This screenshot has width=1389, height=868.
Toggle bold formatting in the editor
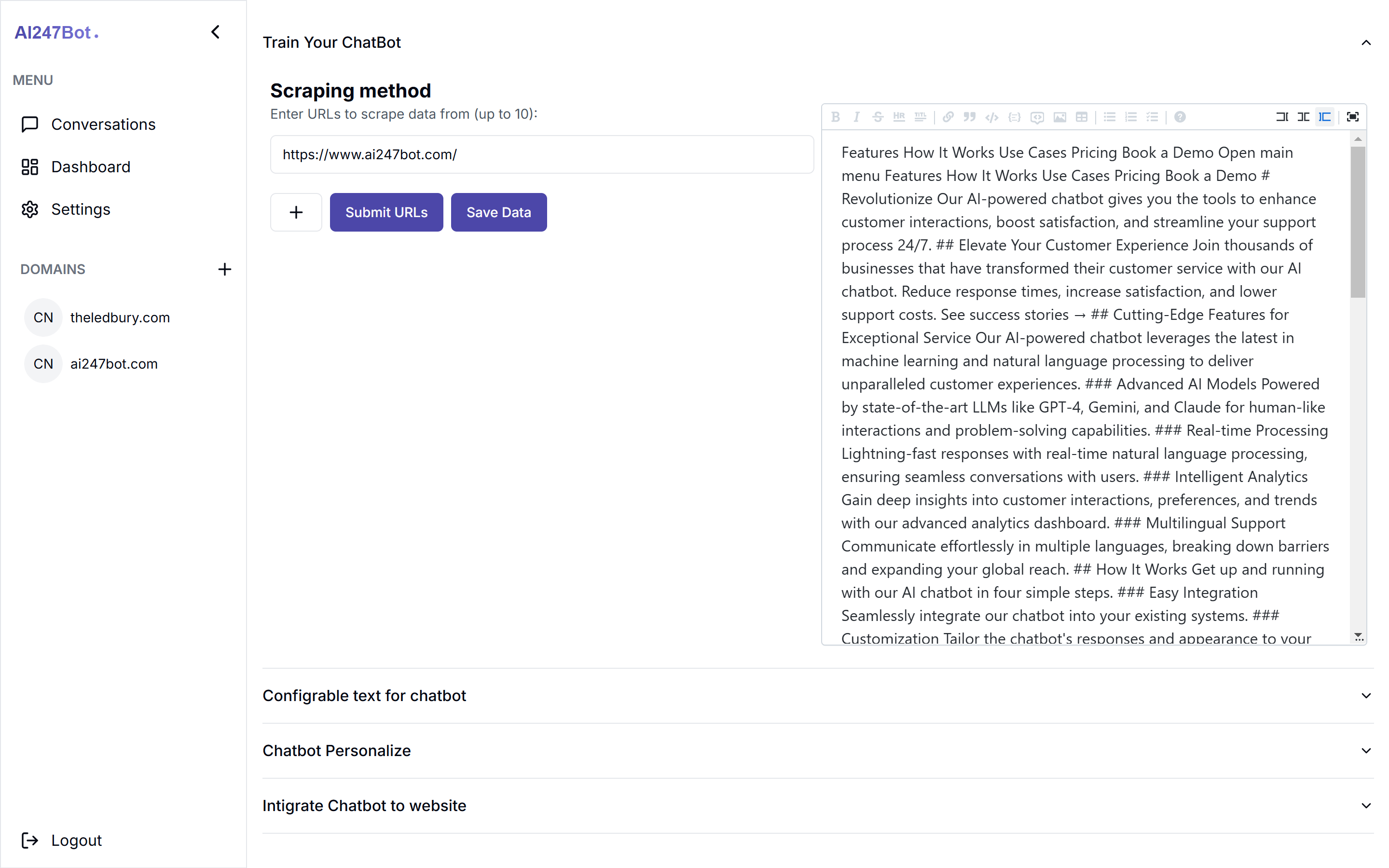(835, 117)
